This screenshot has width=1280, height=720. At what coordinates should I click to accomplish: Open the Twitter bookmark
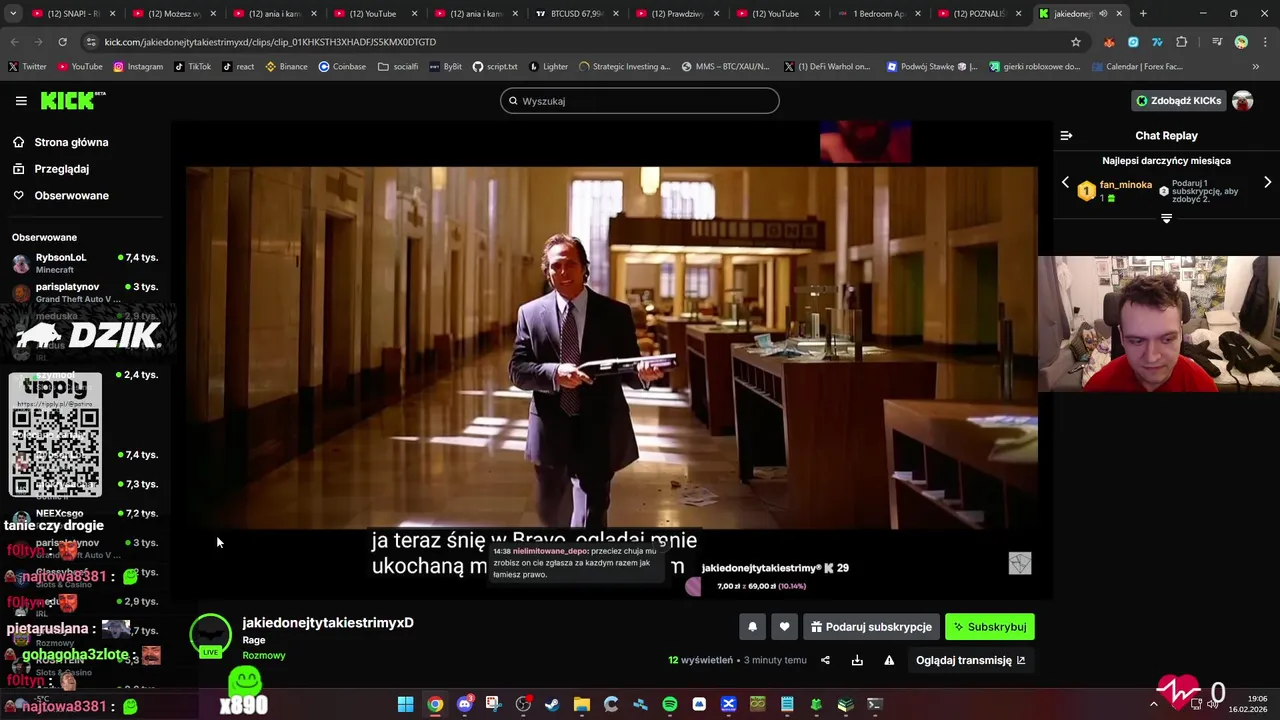[27, 67]
